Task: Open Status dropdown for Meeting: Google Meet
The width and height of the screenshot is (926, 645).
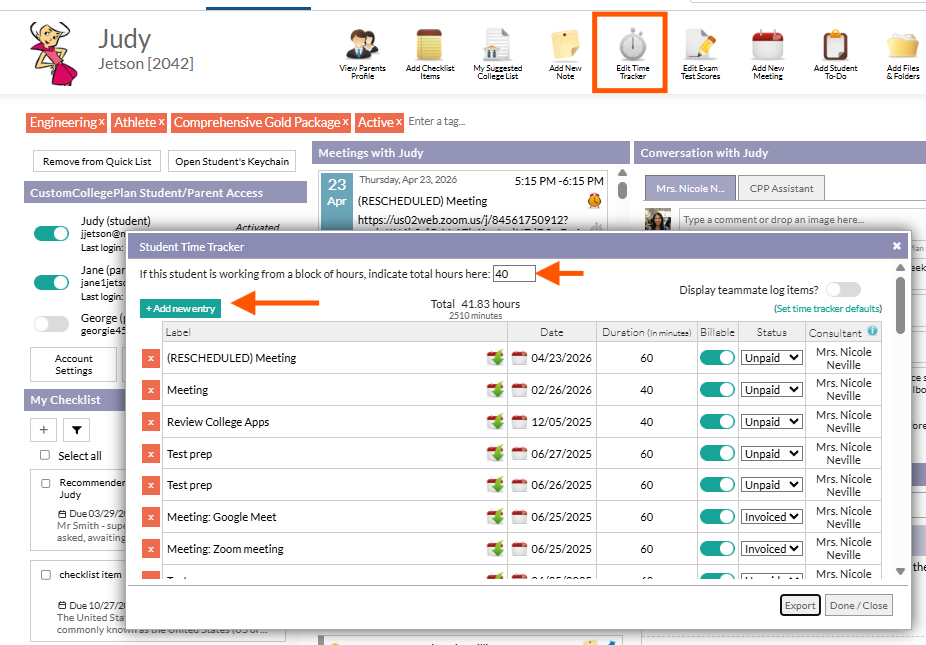Action: pos(771,517)
